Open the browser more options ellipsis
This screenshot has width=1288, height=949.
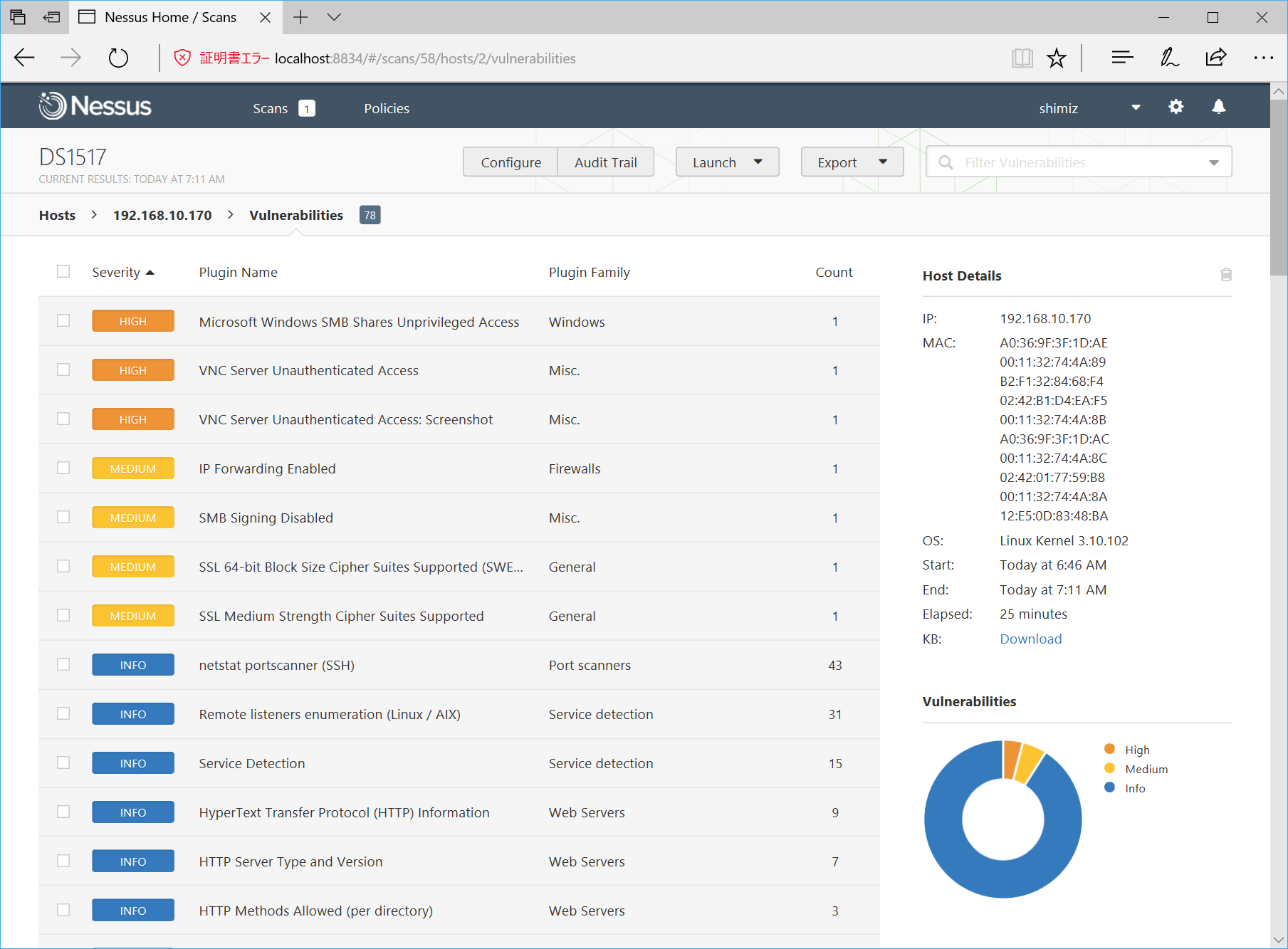pos(1263,58)
